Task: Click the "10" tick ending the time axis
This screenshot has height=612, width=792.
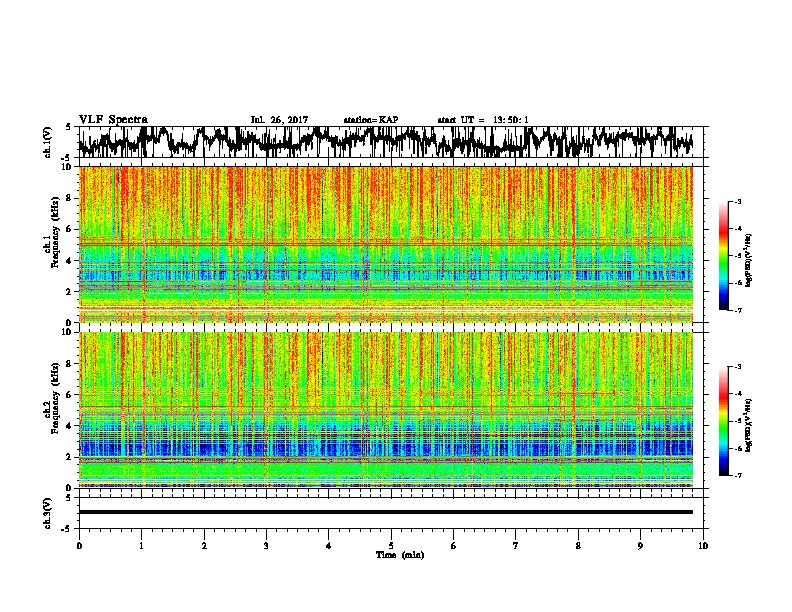Action: [x=703, y=546]
